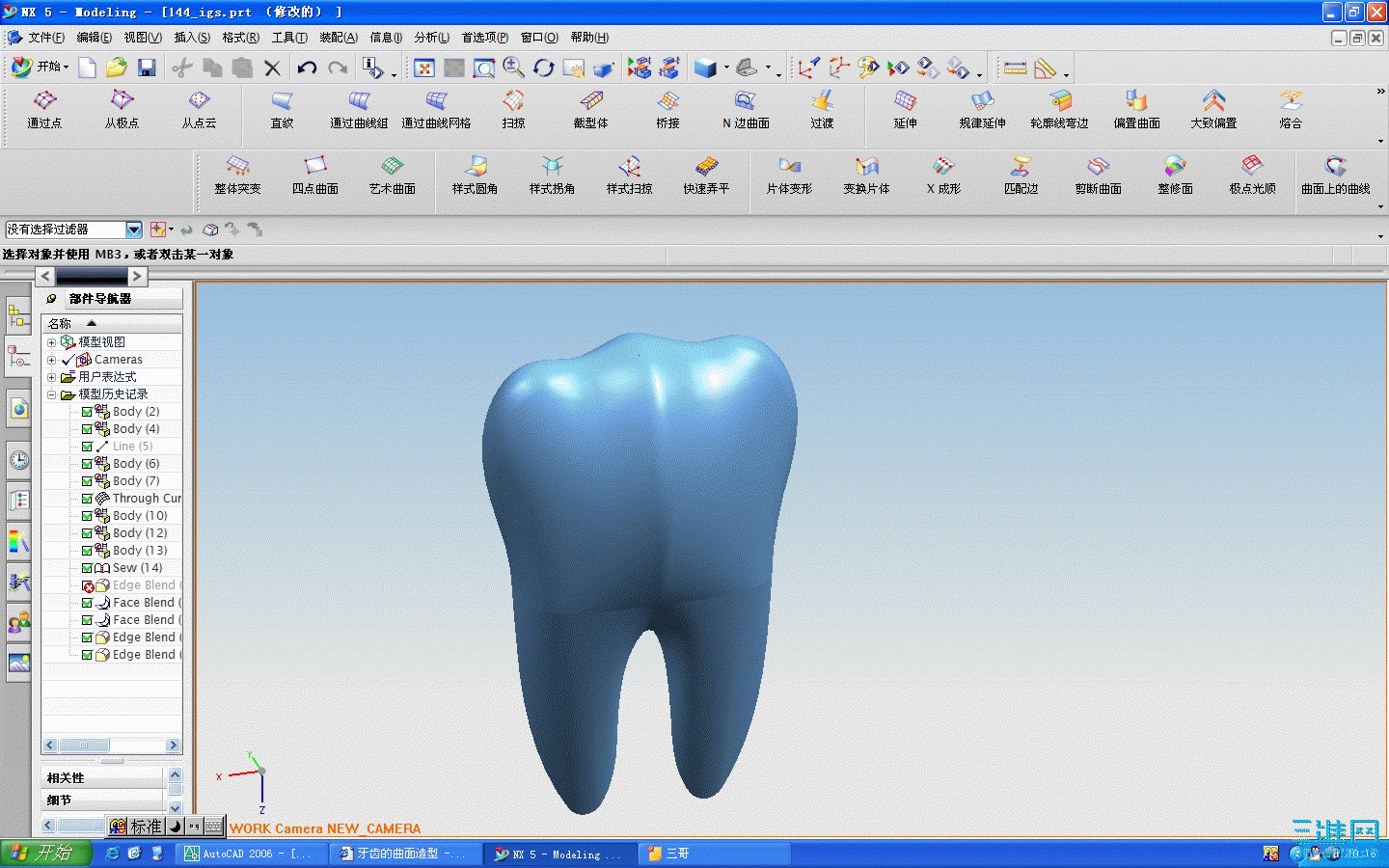Open the 工具(T) menu
The width and height of the screenshot is (1389, 868).
pos(289,38)
